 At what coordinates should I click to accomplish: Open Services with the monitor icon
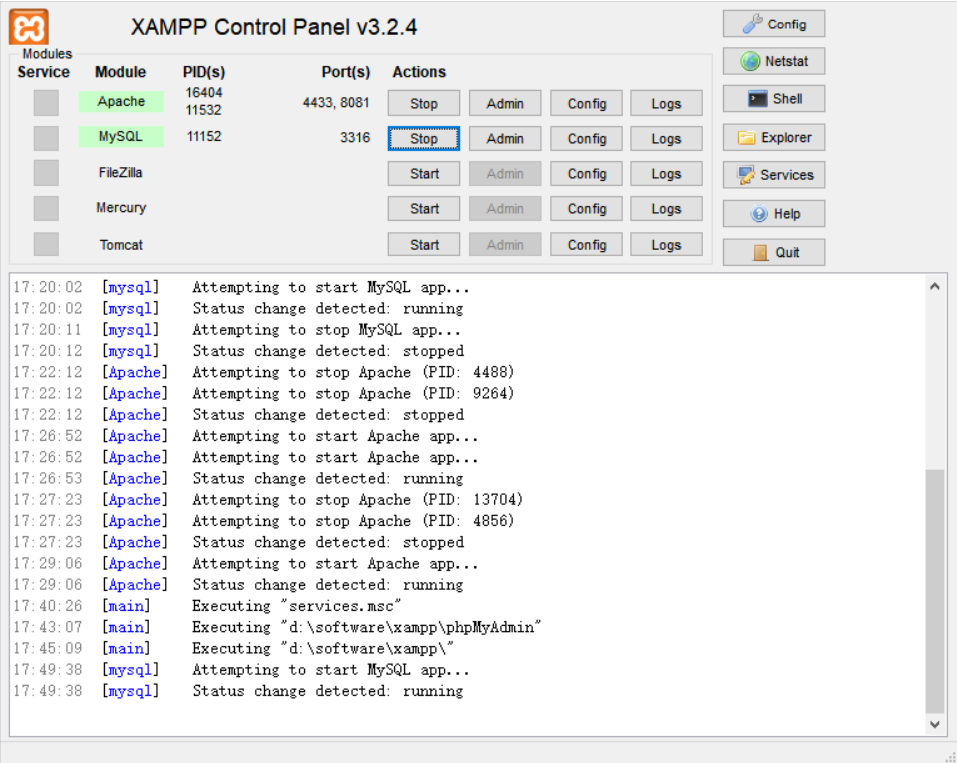coord(773,175)
